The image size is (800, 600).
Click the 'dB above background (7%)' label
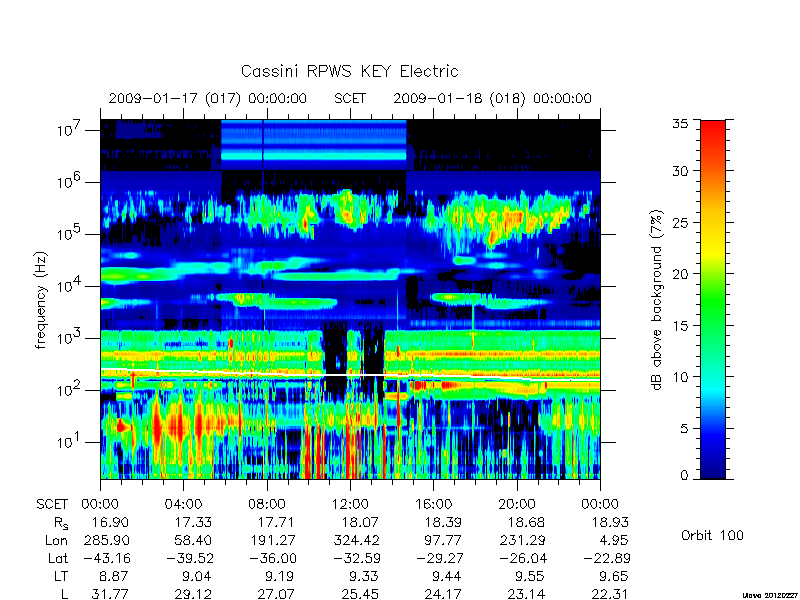[x=657, y=301]
